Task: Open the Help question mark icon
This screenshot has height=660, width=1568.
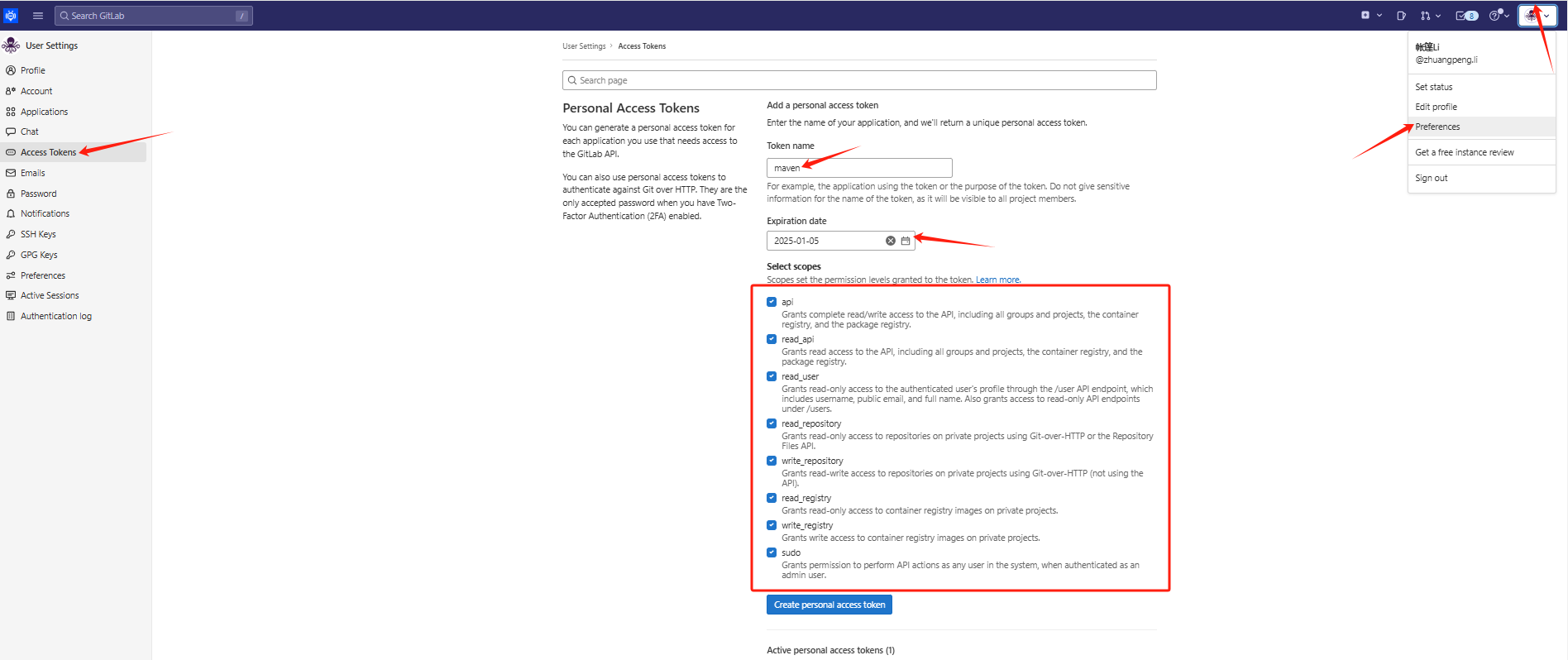Action: coord(1494,16)
